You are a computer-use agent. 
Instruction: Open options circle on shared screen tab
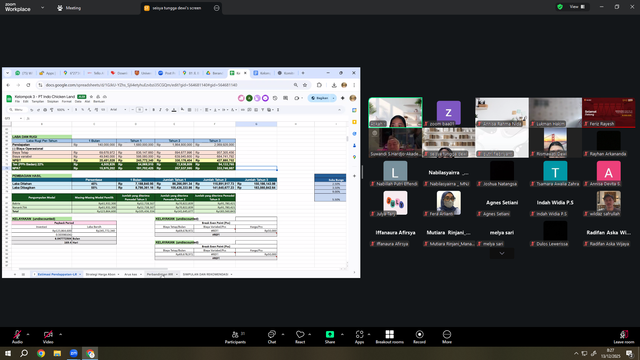(216, 8)
